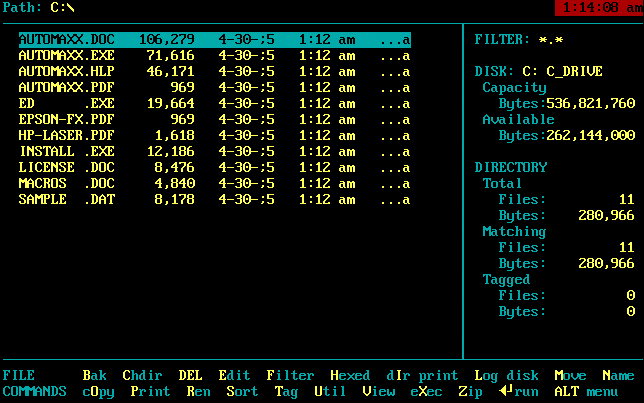Screen dimensions: 644x403
Task: Choose the DEL command
Action: (x=190, y=375)
